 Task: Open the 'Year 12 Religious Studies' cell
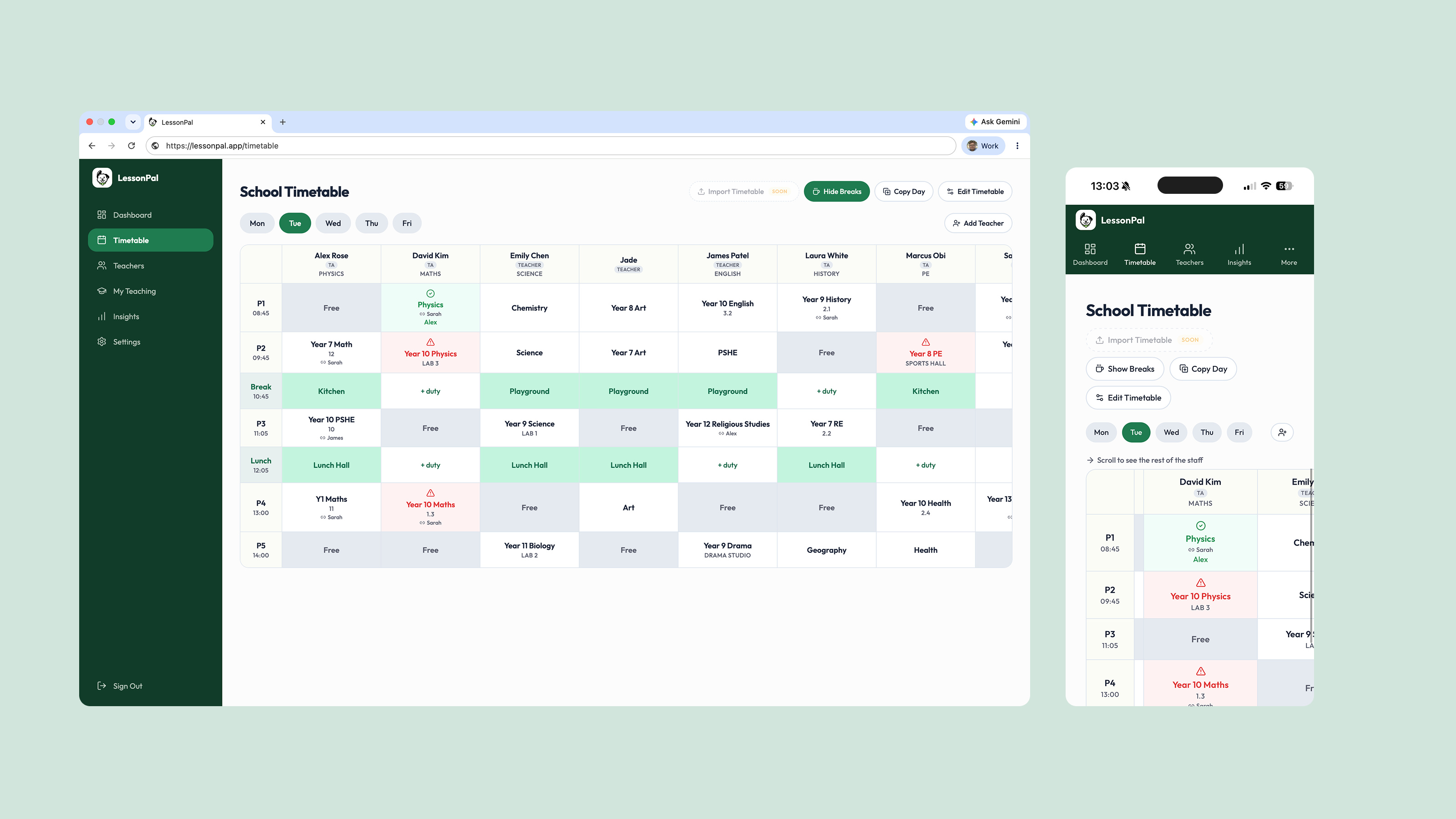tap(728, 428)
